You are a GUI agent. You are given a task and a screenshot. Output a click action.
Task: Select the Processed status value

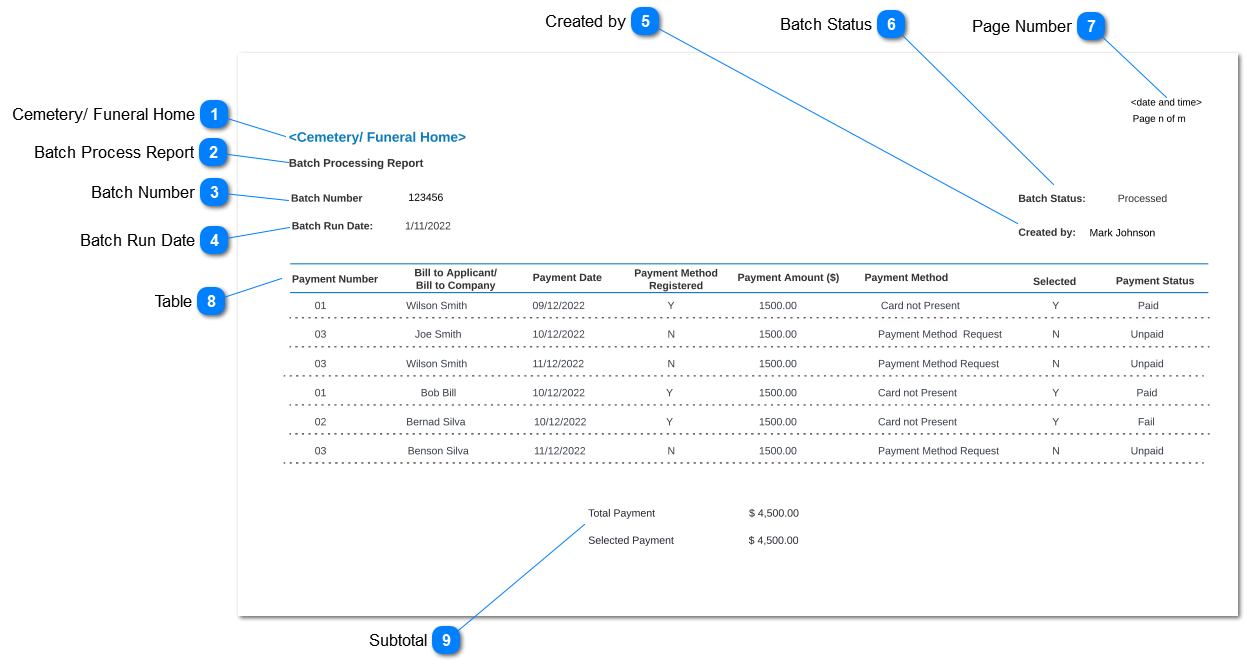[1142, 198]
